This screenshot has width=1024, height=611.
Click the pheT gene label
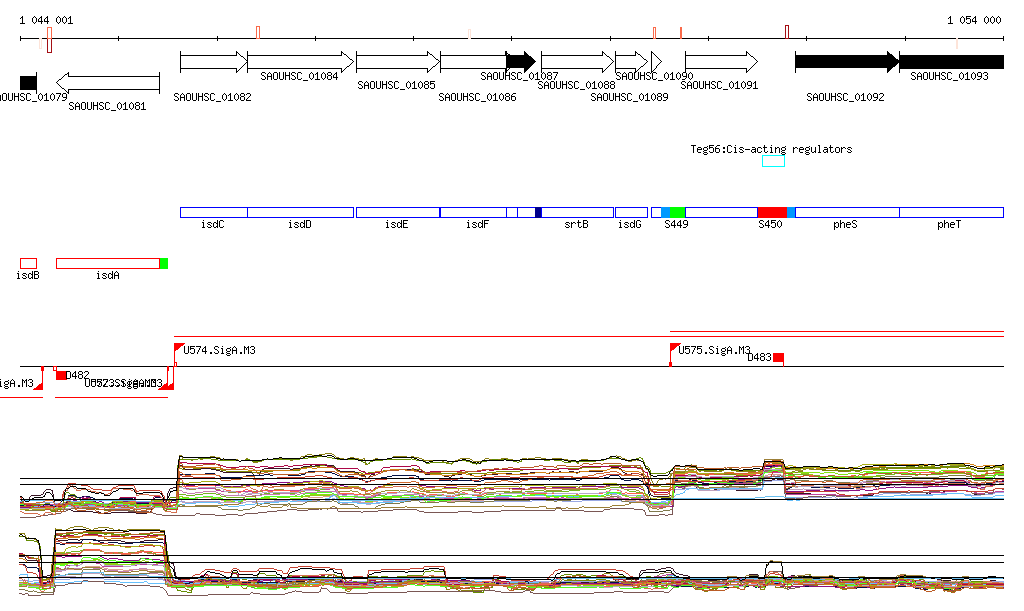coord(949,225)
